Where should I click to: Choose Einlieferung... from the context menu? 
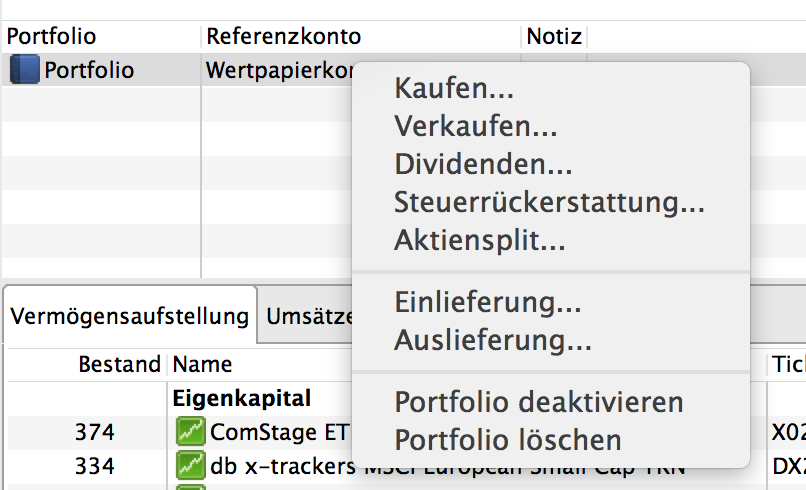point(488,302)
